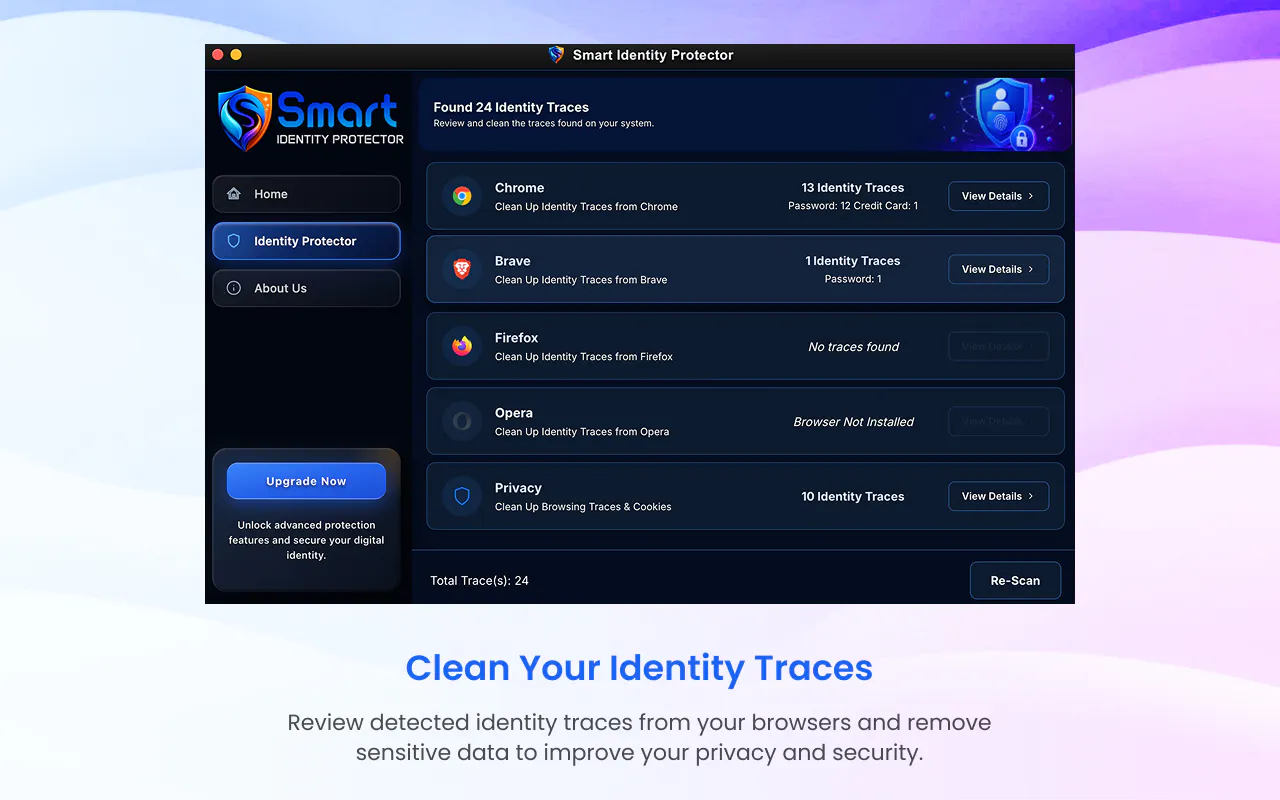The image size is (1280, 800).
Task: Open the About Us page
Action: (x=306, y=288)
